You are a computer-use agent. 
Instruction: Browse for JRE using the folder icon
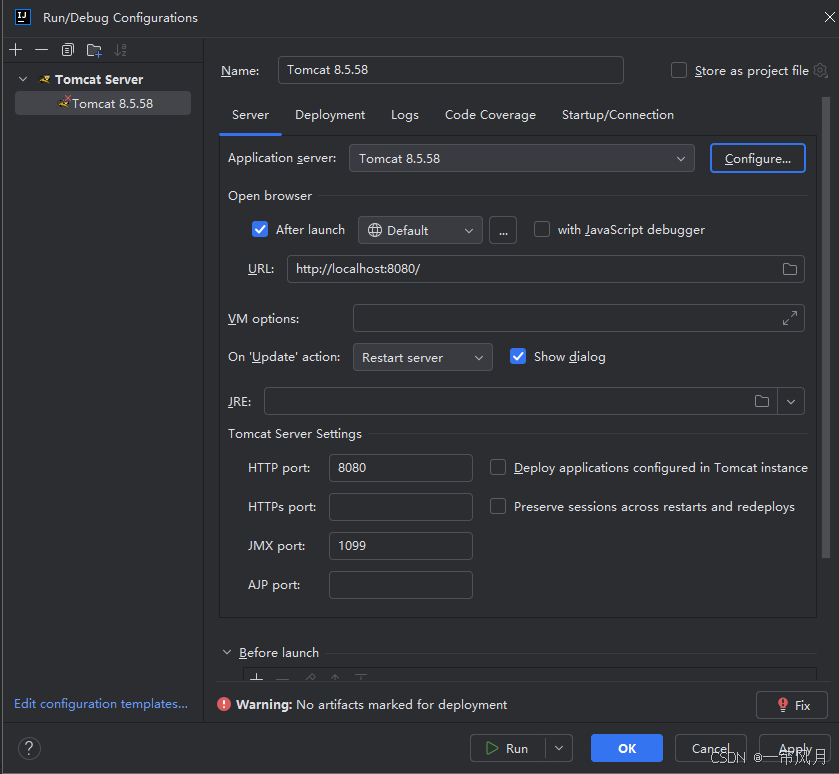click(761, 401)
